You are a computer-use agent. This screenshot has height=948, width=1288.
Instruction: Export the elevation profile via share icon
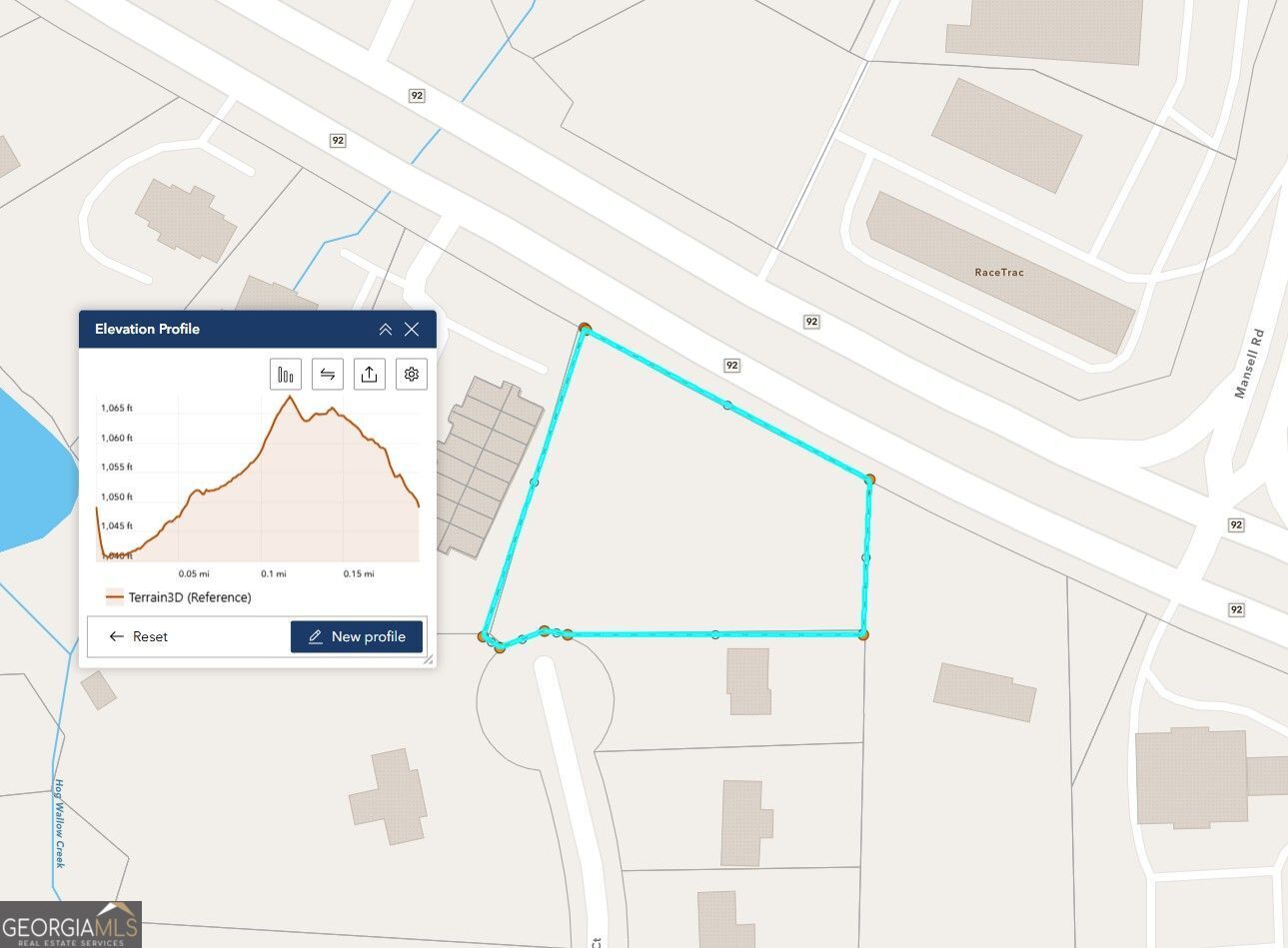[x=370, y=375]
